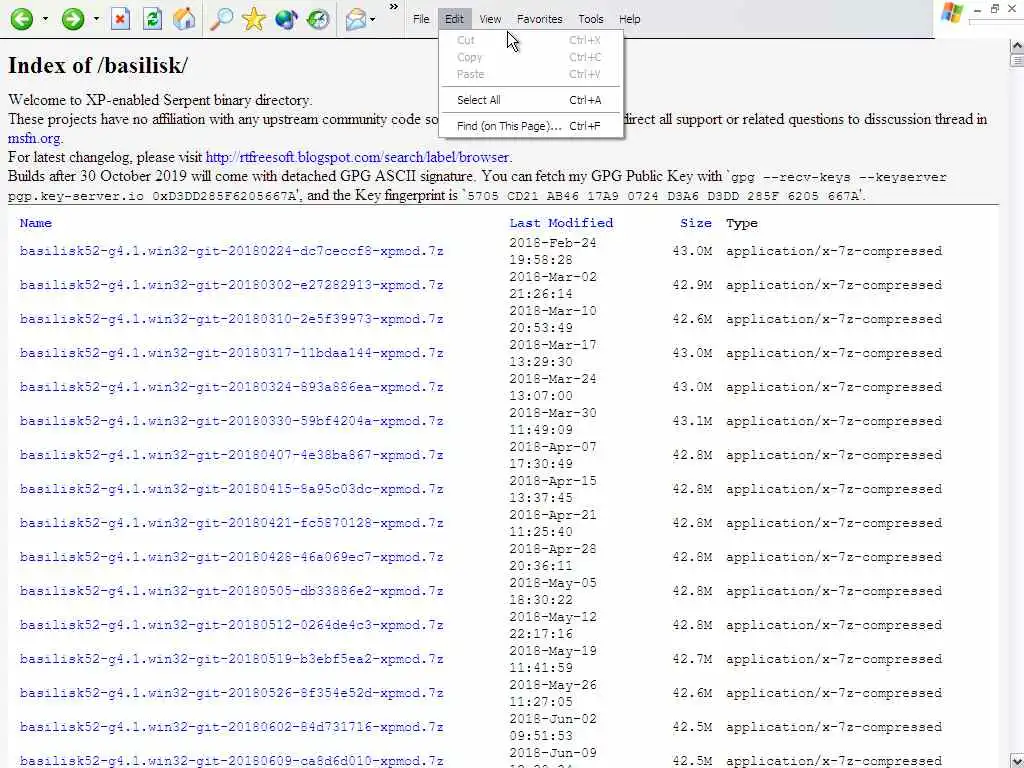Click the 2018-Jun-02 modified date

[553, 718]
